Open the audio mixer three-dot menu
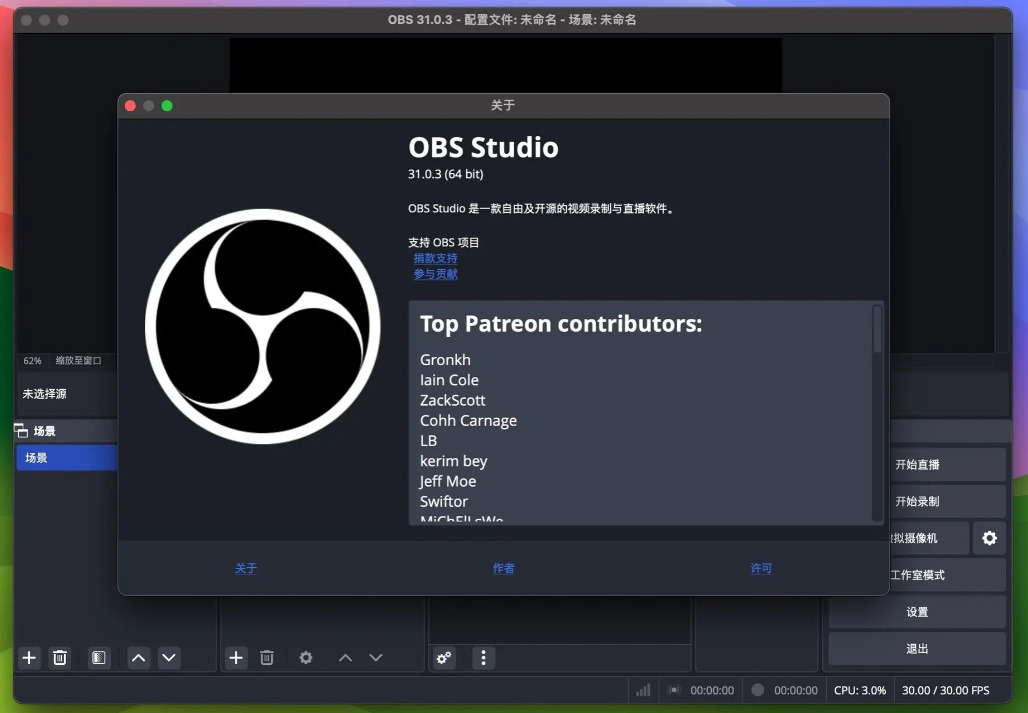Viewport: 1028px width, 713px height. click(484, 657)
